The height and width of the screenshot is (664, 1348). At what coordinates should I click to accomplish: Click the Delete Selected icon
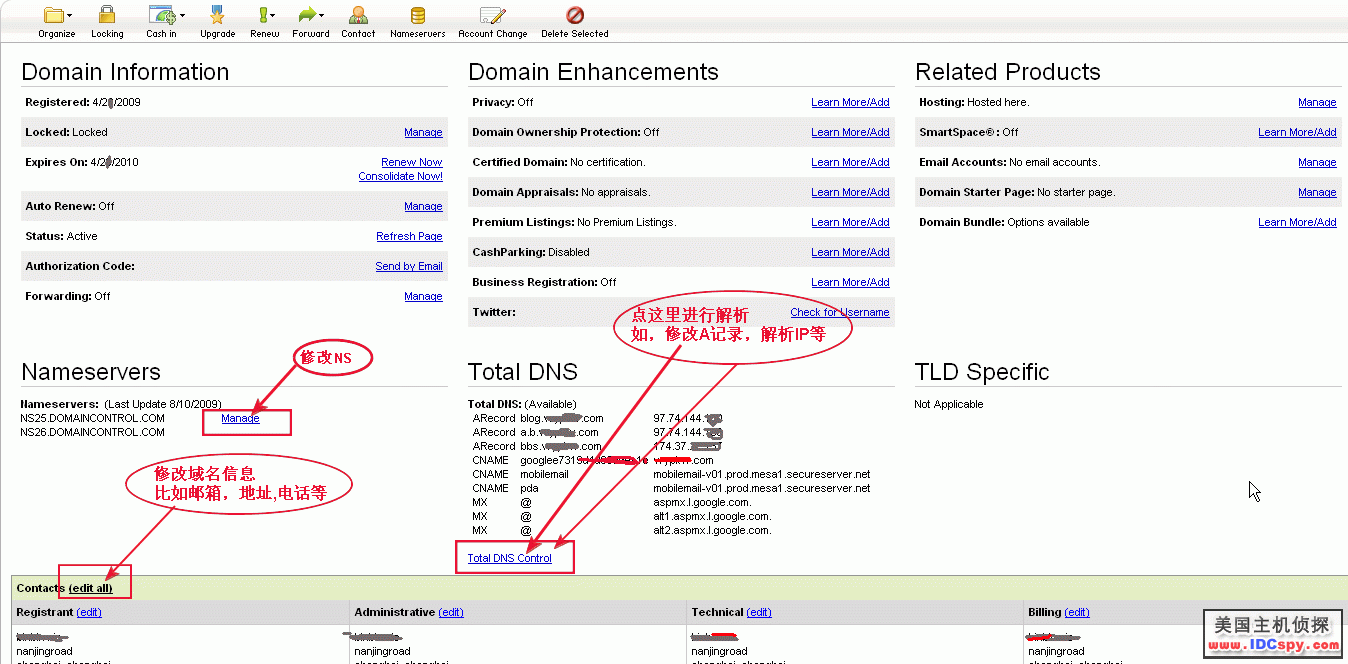(575, 15)
